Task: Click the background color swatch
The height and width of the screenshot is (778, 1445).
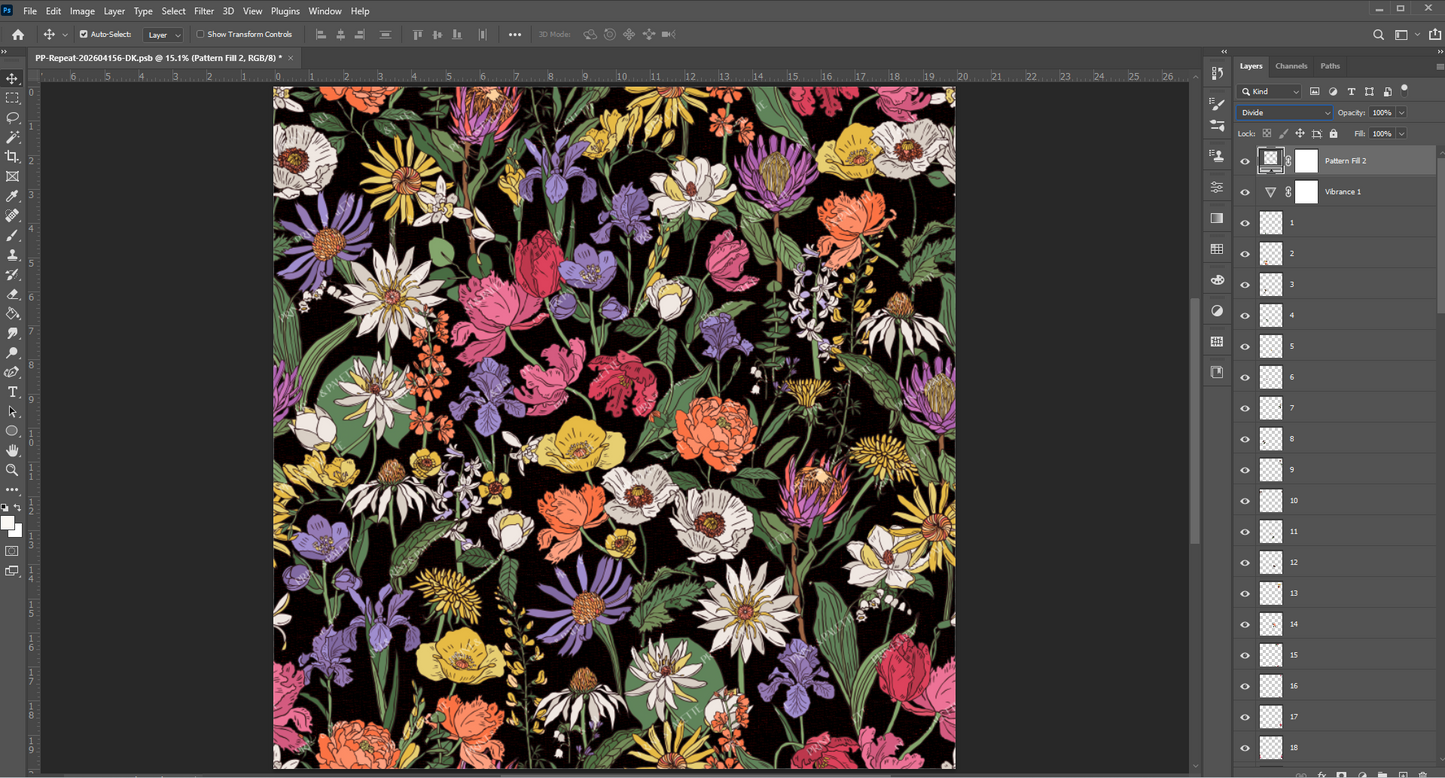Action: pyautogui.click(x=17, y=531)
